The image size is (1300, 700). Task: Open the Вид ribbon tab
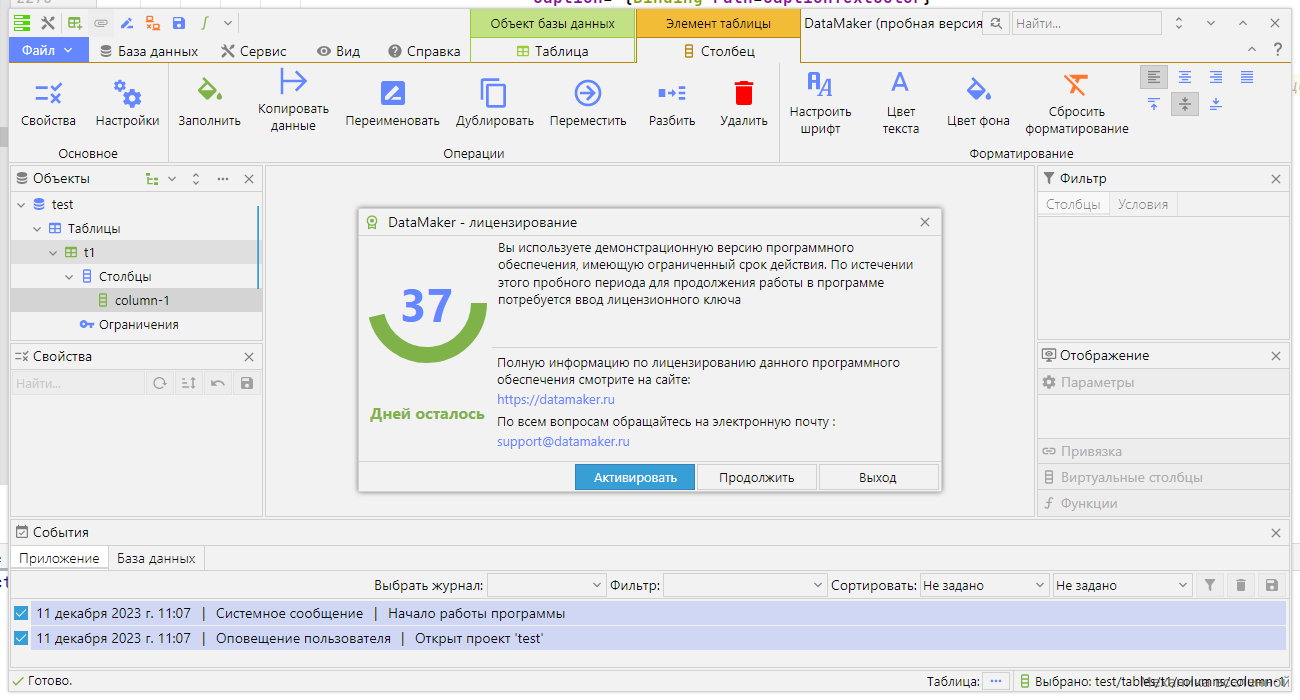(338, 51)
